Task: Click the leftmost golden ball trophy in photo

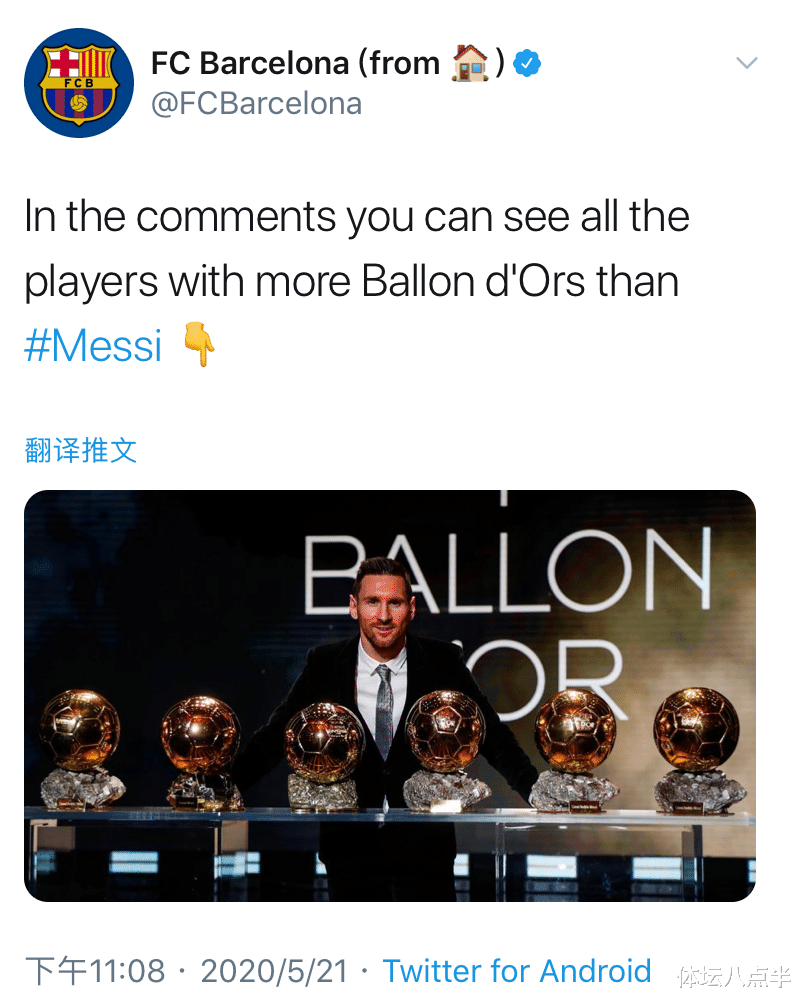Action: (80, 730)
